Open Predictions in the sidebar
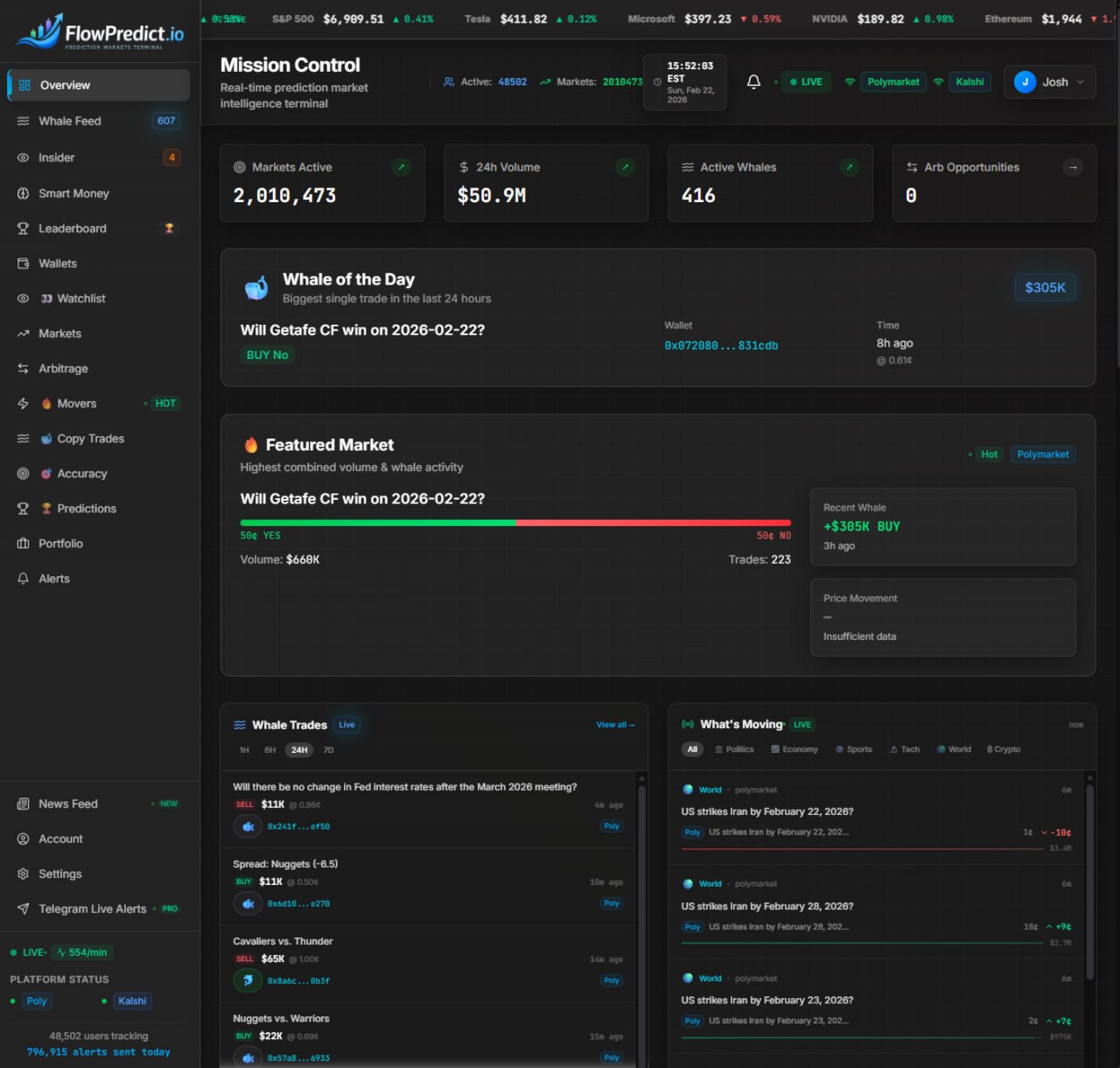Image resolution: width=1120 pixels, height=1068 pixels. [x=99, y=509]
